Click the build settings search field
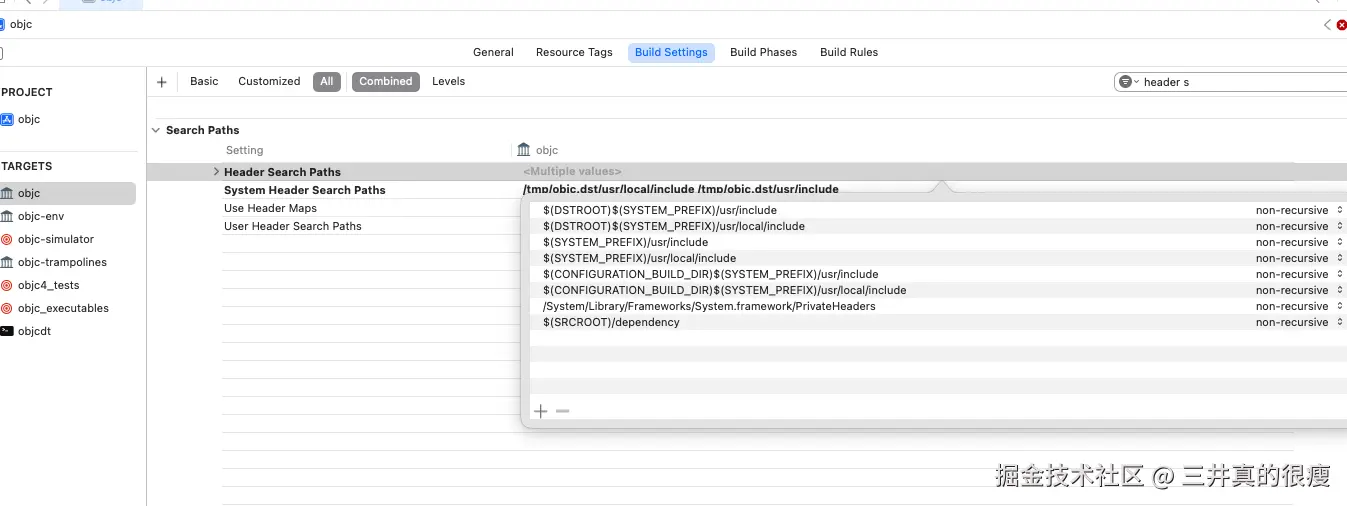1347x506 pixels. 1240,82
